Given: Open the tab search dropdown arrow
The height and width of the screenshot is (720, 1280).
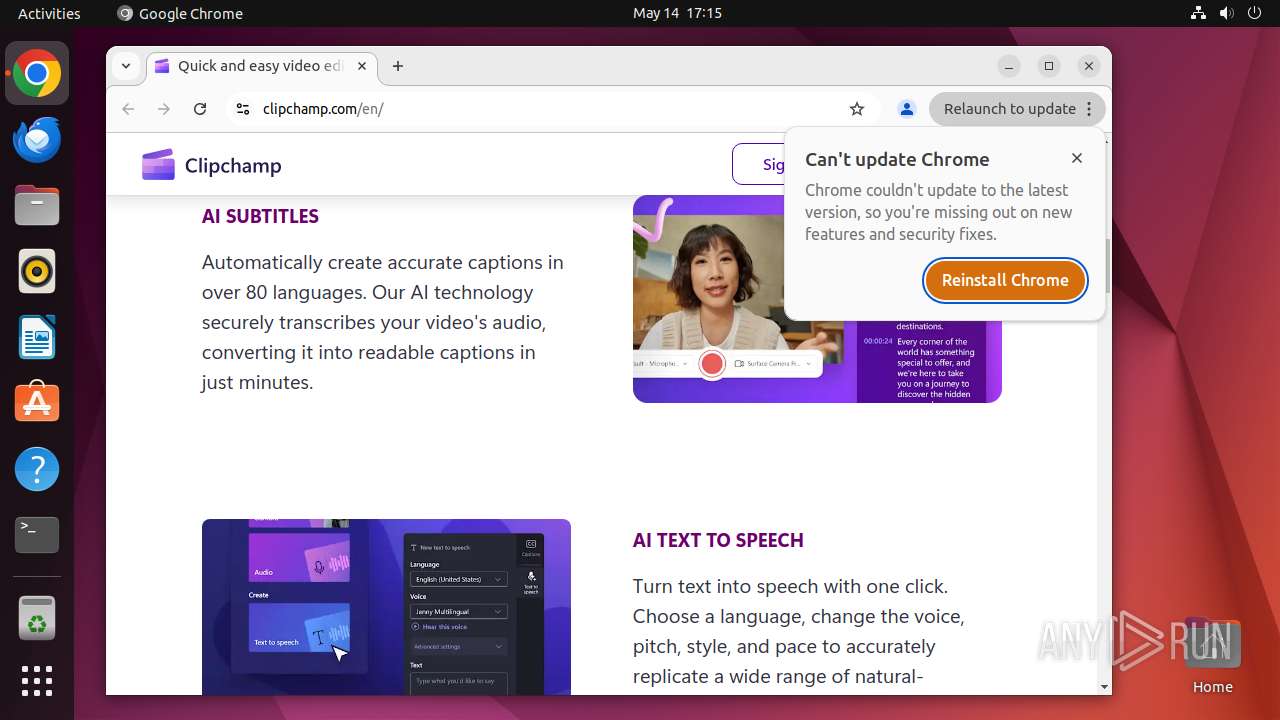Looking at the screenshot, I should [x=126, y=66].
